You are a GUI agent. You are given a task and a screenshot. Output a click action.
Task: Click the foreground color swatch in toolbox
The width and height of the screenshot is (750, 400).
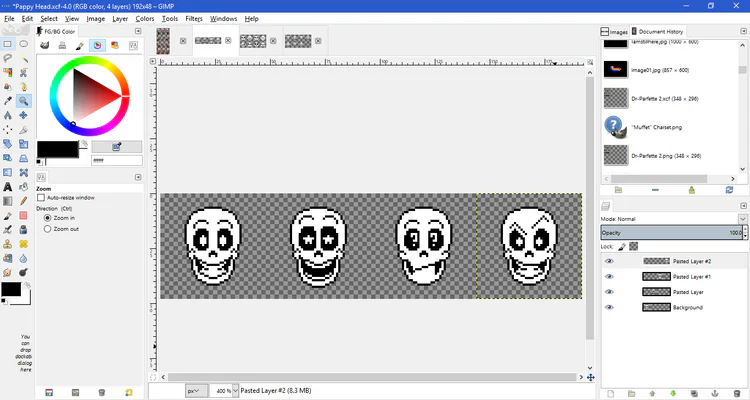pos(11,289)
